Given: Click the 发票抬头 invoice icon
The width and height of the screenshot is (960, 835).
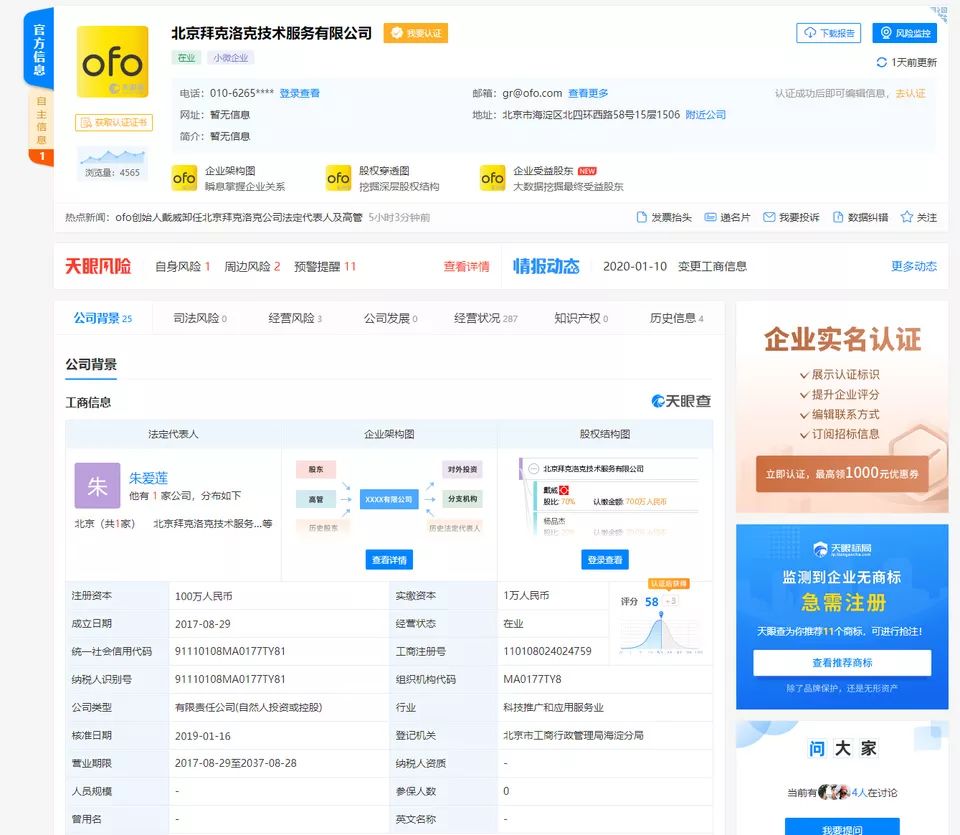Looking at the screenshot, I should tap(642, 217).
